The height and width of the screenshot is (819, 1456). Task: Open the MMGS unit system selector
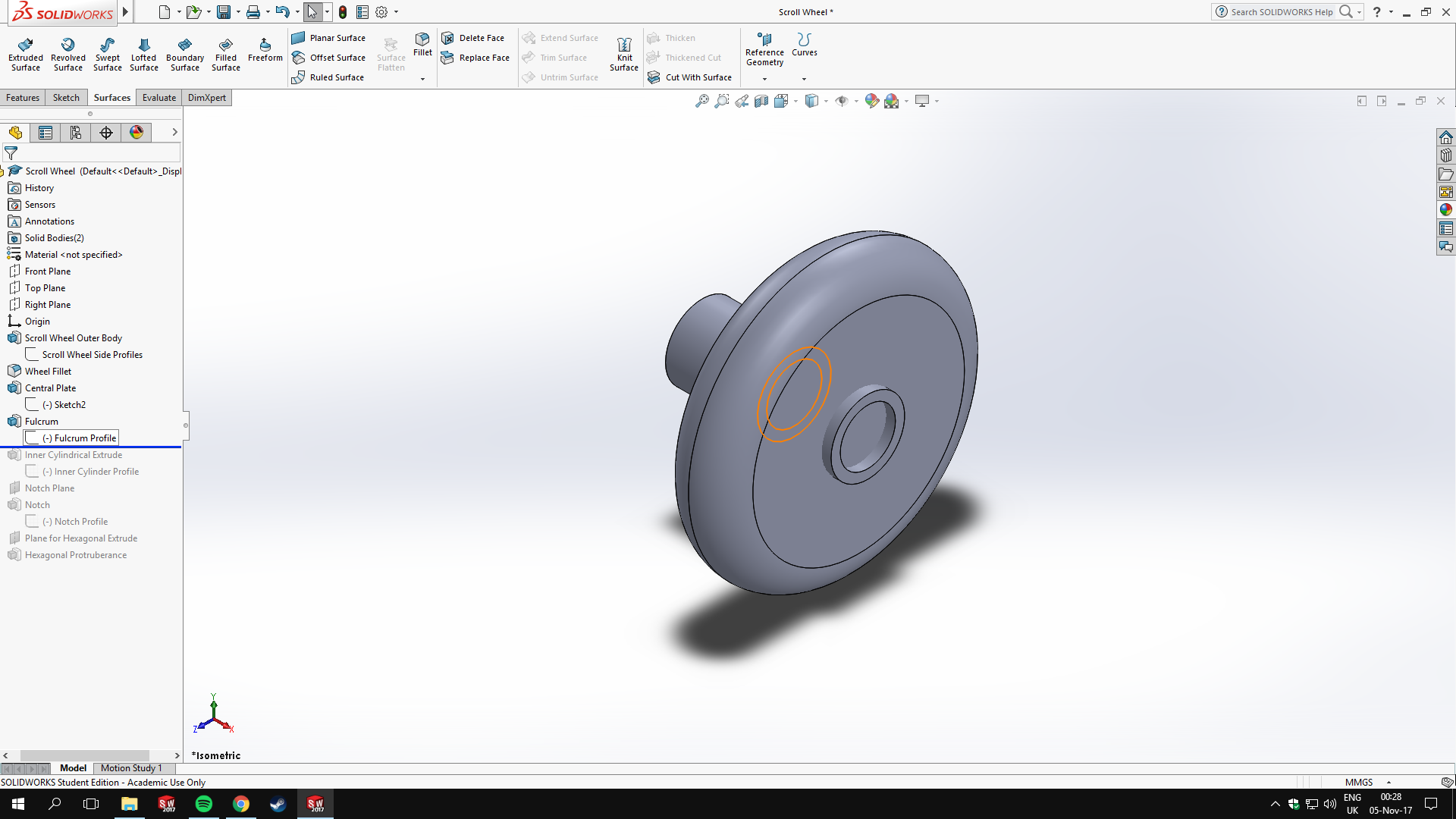[1368, 783]
